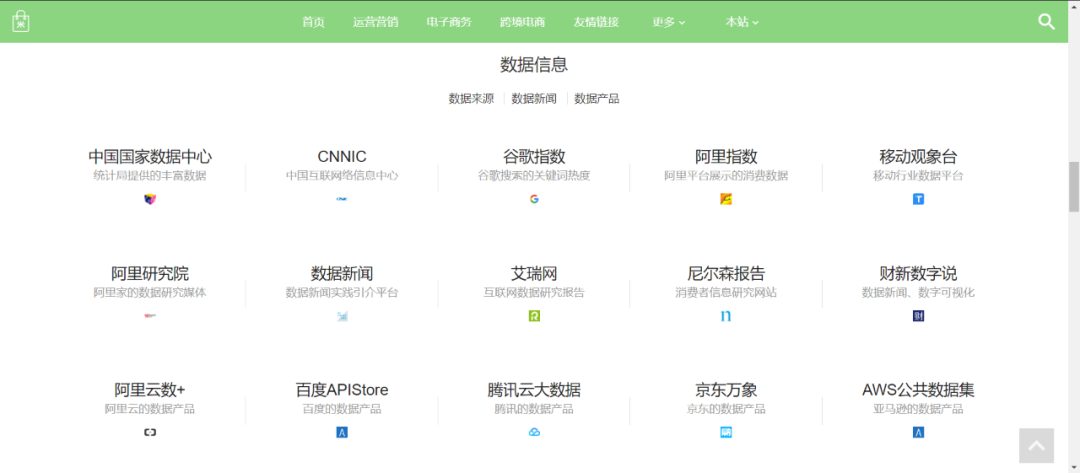Open the 电子商务 menu item
Screen dimensions: 1080x473
(449, 22)
